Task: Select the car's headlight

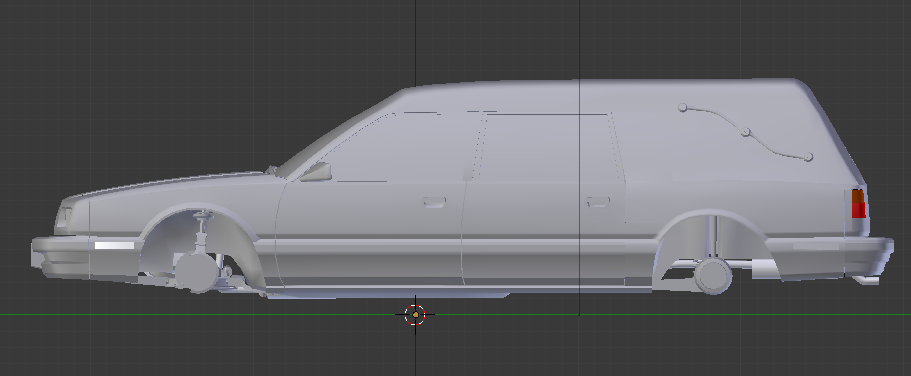Action: click(x=63, y=217)
